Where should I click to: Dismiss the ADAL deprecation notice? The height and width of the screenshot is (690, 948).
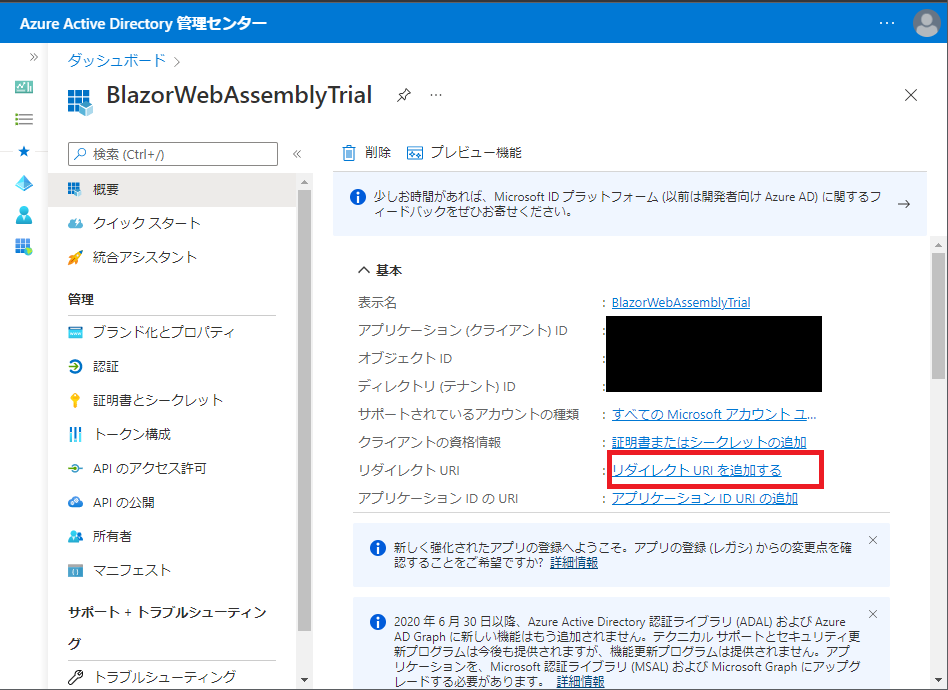coord(873,614)
